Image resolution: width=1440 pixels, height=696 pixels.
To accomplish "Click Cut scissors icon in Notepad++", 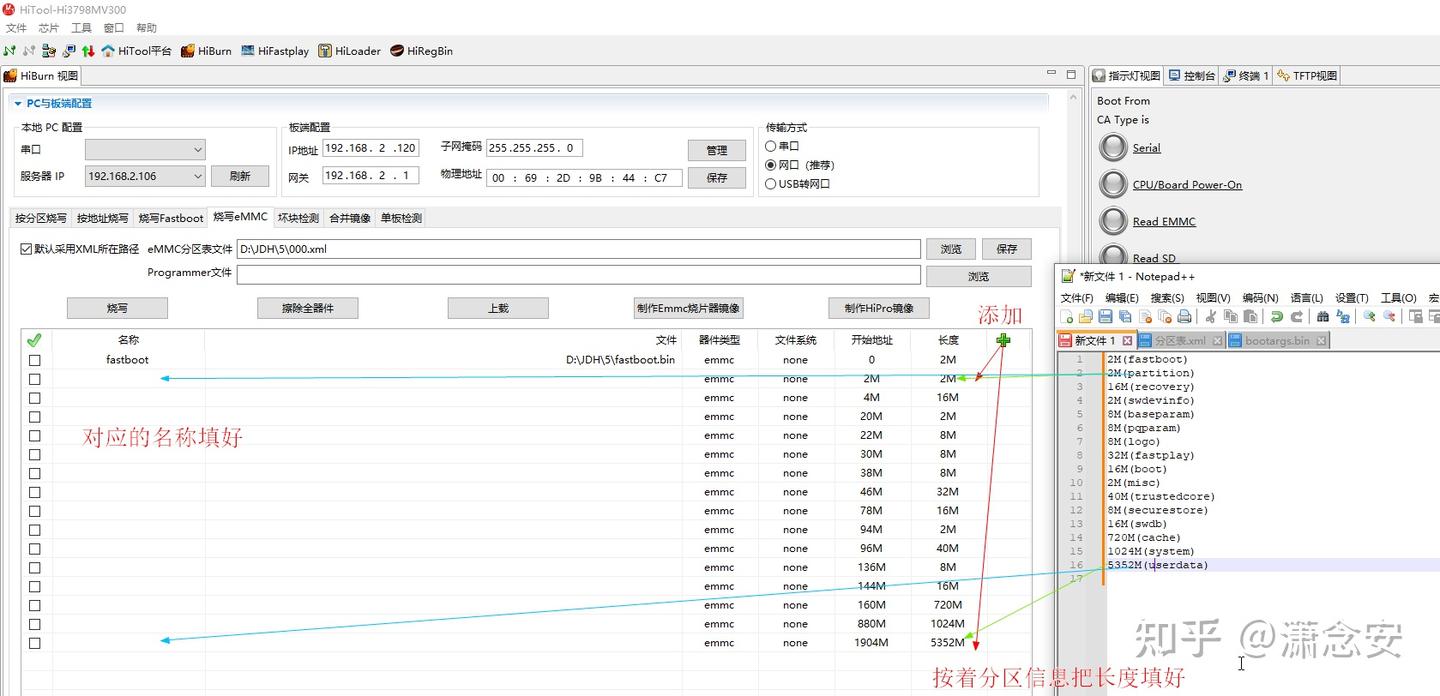I will click(1210, 316).
